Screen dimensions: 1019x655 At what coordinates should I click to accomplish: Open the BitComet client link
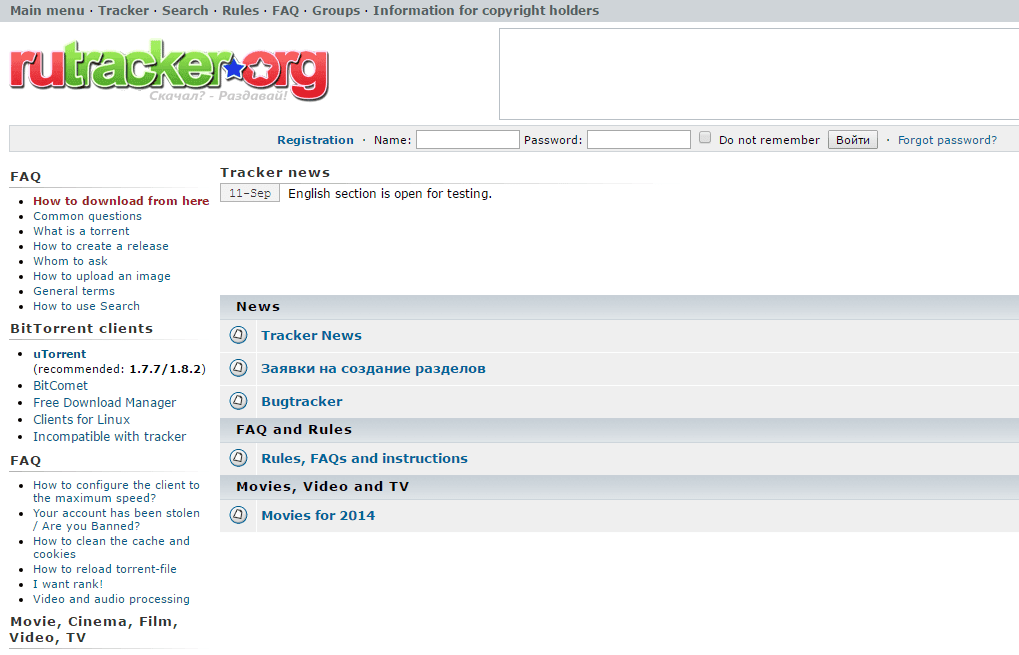(60, 385)
